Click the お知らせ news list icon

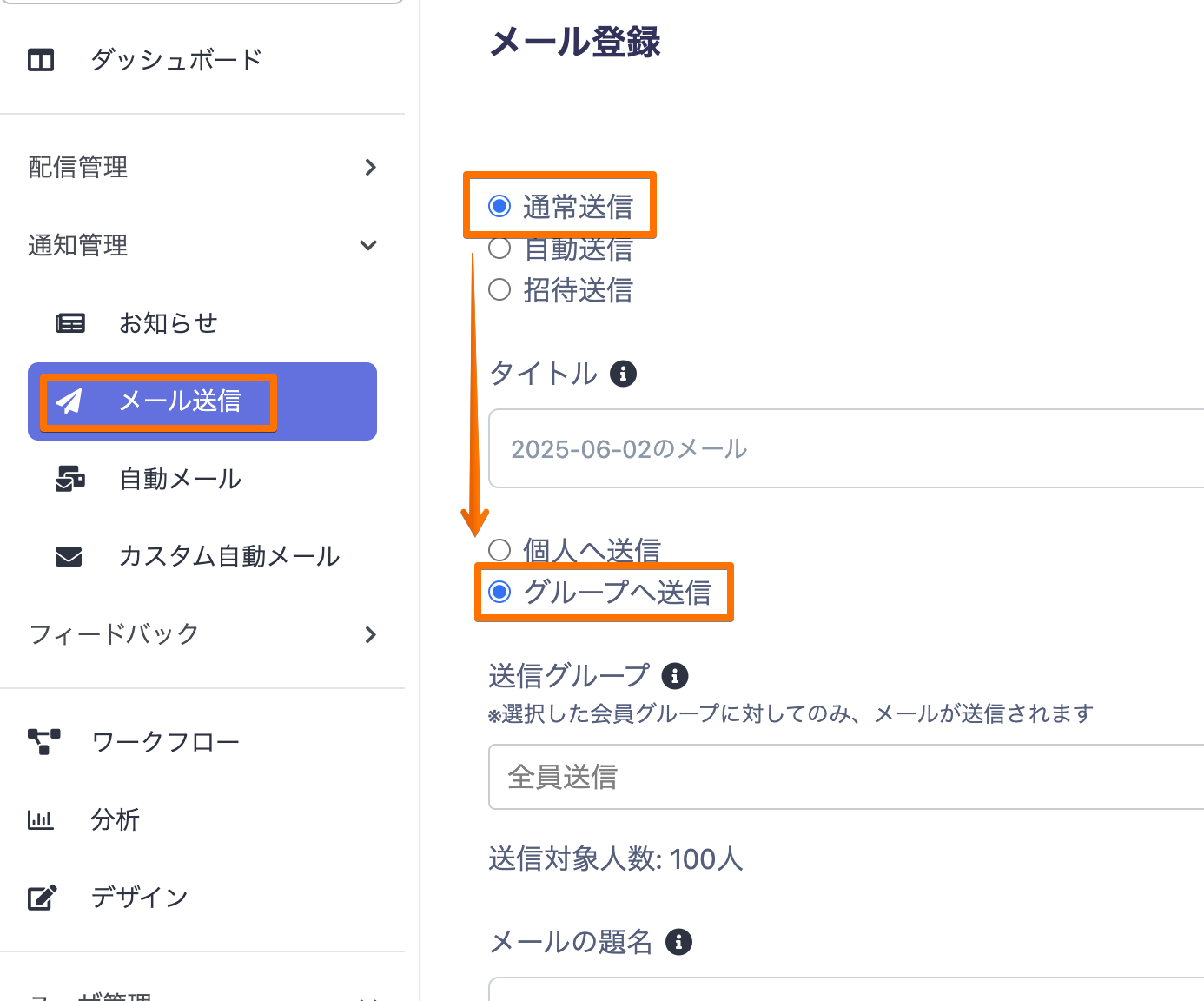70,323
